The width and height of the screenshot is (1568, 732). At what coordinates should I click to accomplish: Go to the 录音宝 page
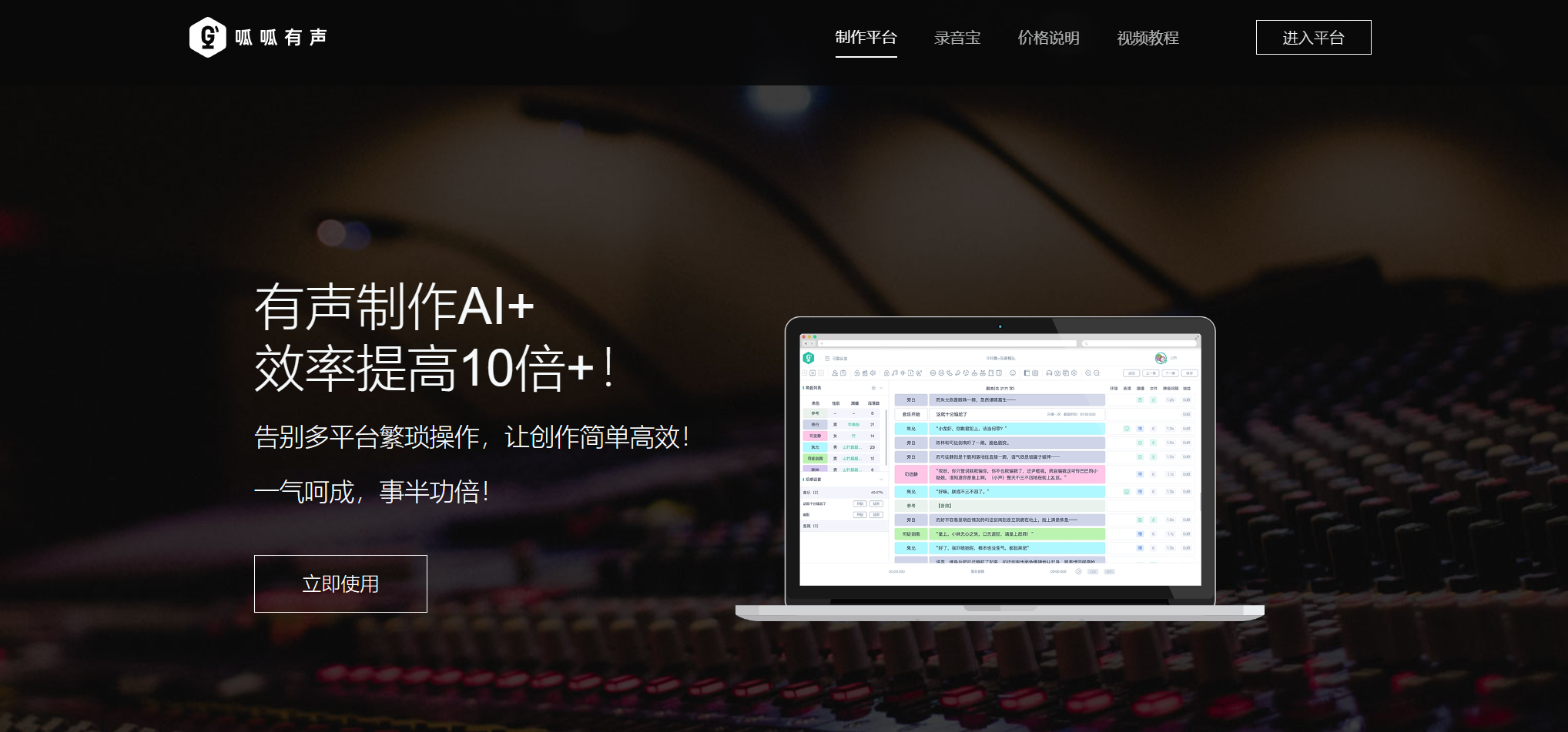click(957, 38)
